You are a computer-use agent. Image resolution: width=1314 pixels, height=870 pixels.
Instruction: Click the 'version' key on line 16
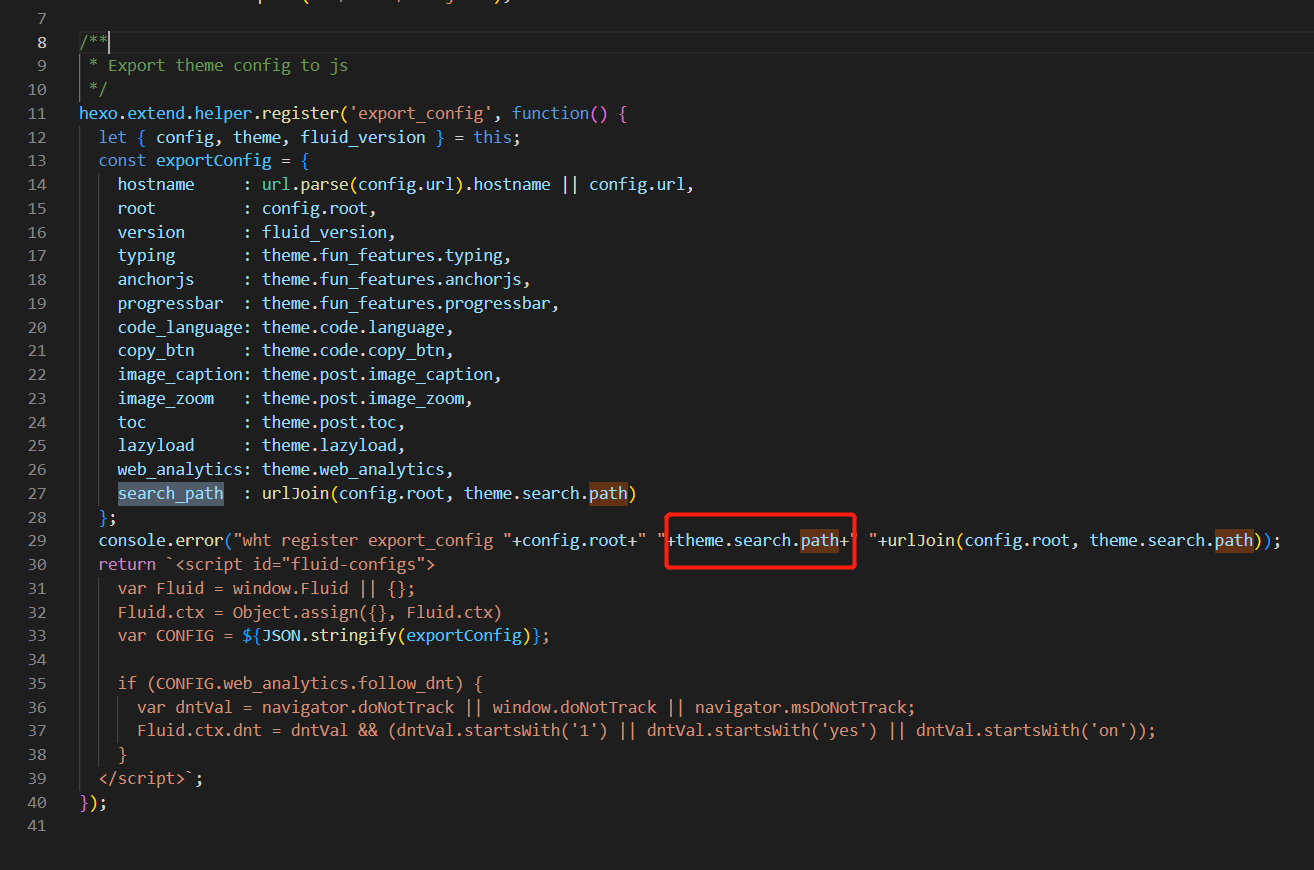151,232
